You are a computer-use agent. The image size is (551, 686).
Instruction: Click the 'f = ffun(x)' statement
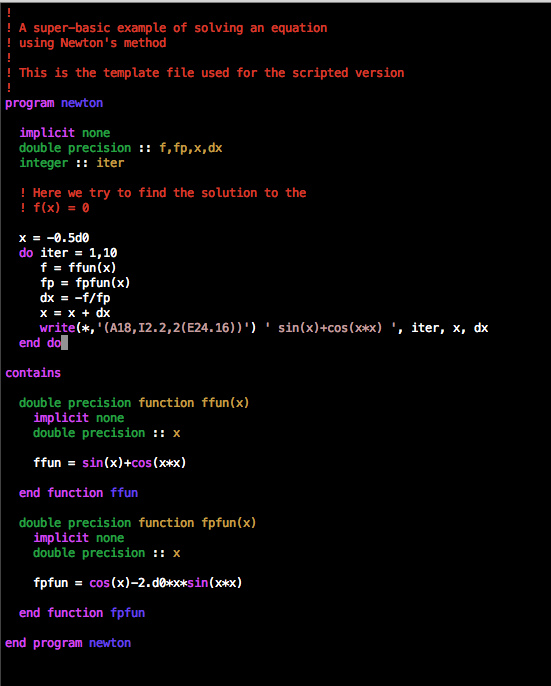point(78,268)
